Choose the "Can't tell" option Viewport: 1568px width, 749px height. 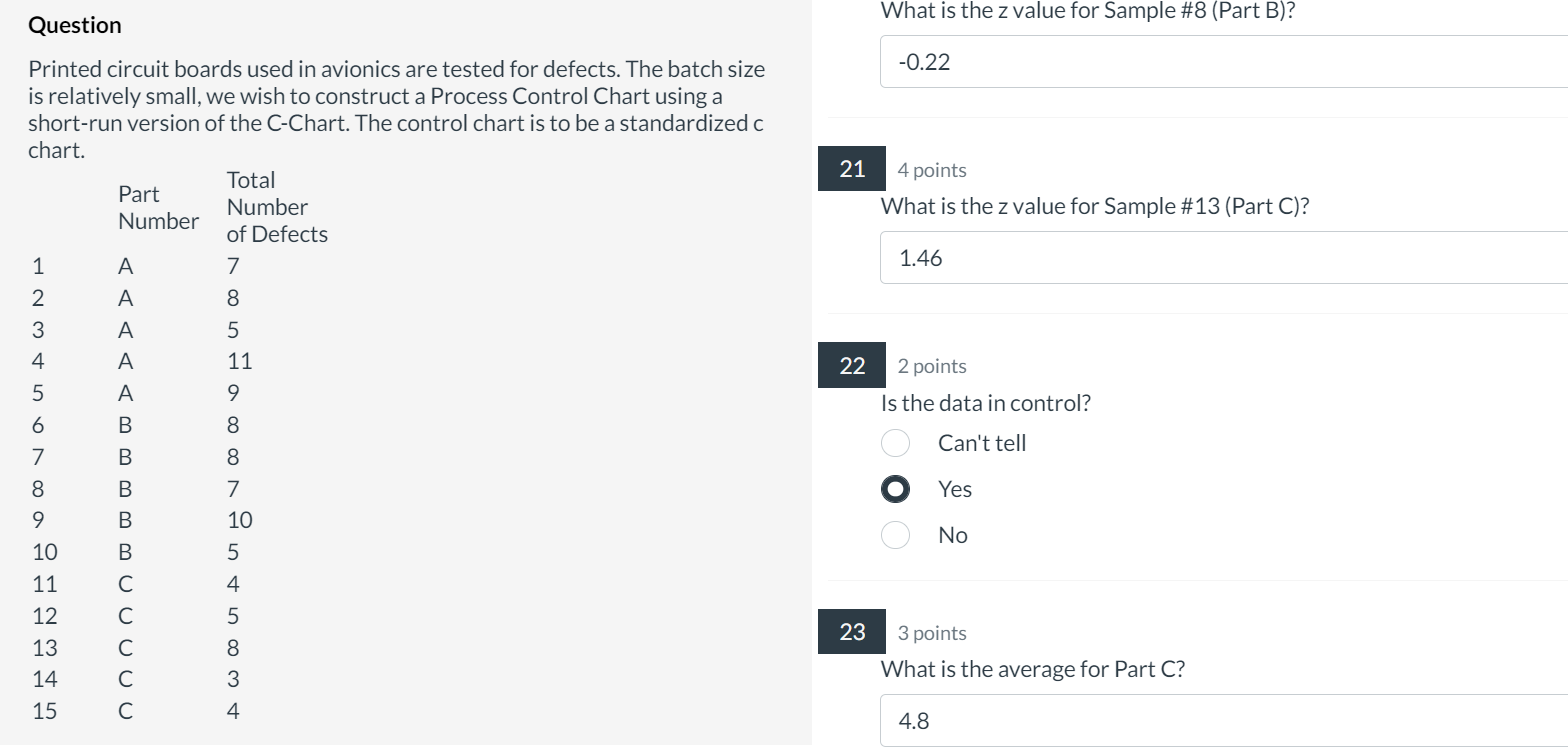(x=895, y=443)
